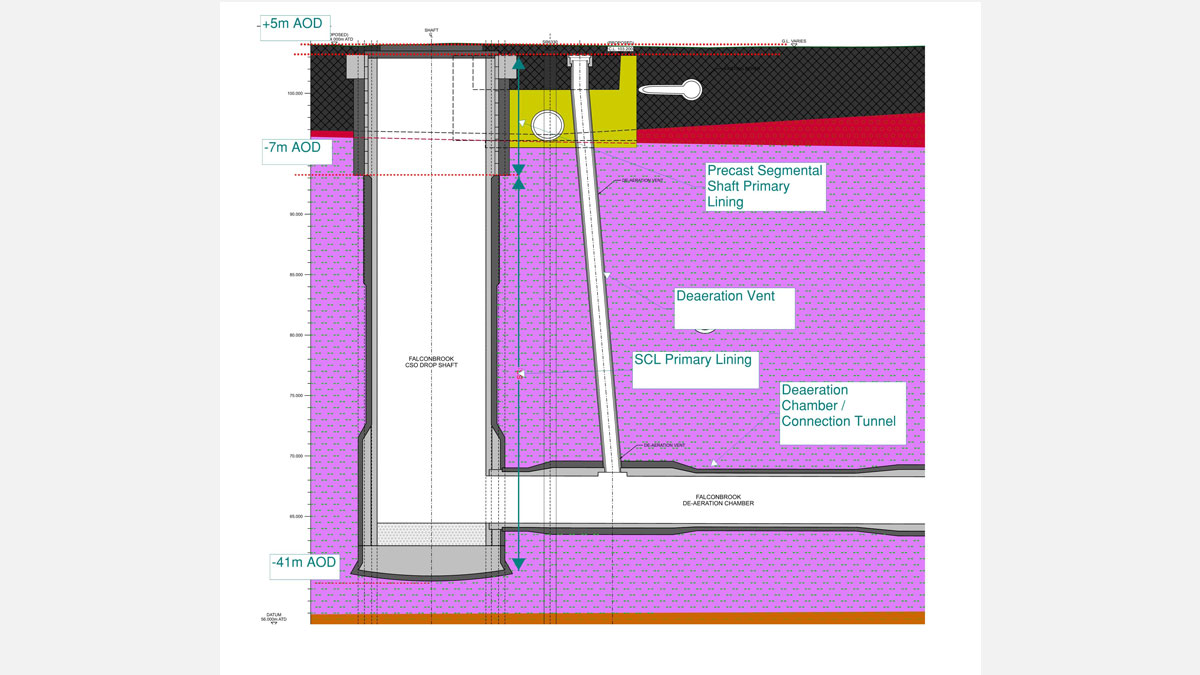Select the double teal arrowhead at the -7m line

pos(520,175)
